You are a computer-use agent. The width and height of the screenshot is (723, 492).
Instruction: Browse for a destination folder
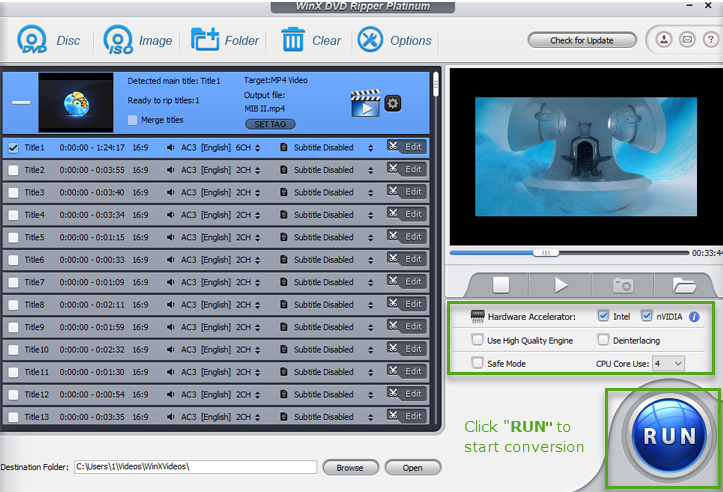click(350, 468)
